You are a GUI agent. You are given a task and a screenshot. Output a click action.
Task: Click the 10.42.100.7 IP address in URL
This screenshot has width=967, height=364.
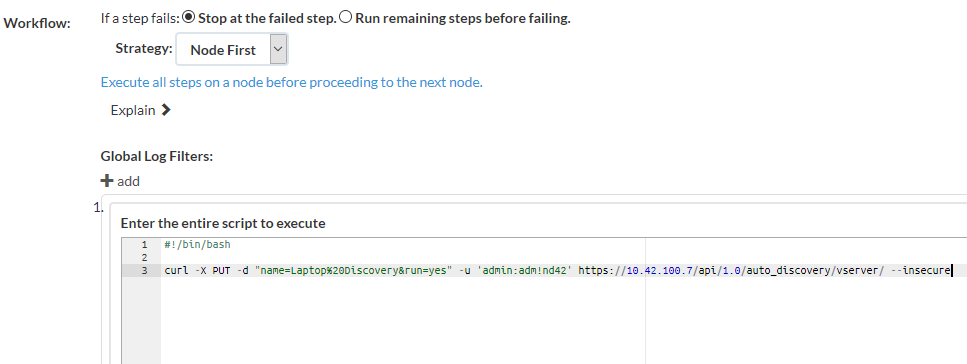click(660, 270)
